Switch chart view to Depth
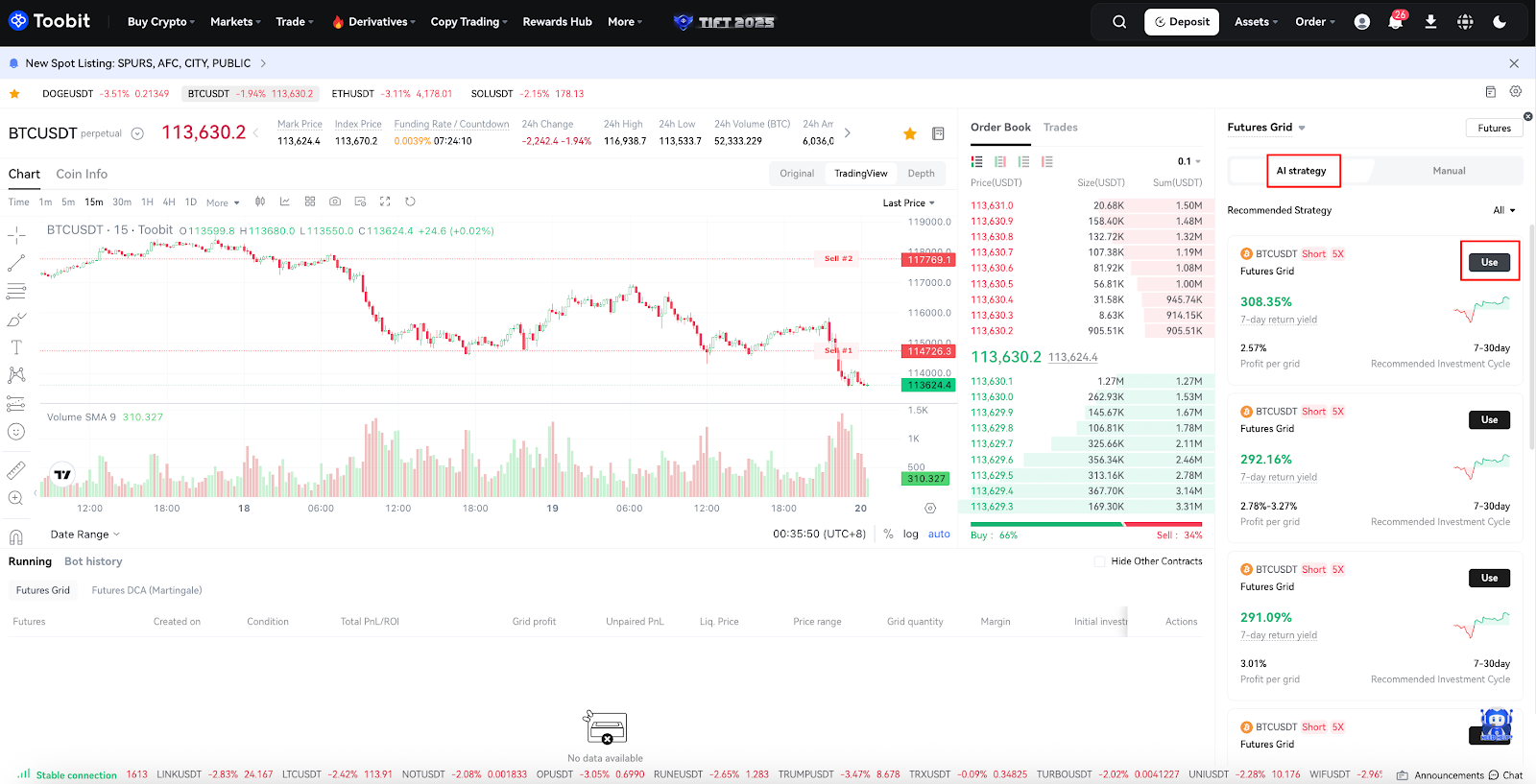This screenshot has height=784, width=1536. [922, 174]
